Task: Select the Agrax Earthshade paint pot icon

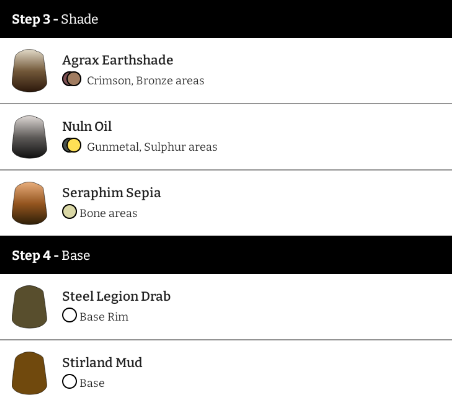Action: pyautogui.click(x=29, y=70)
